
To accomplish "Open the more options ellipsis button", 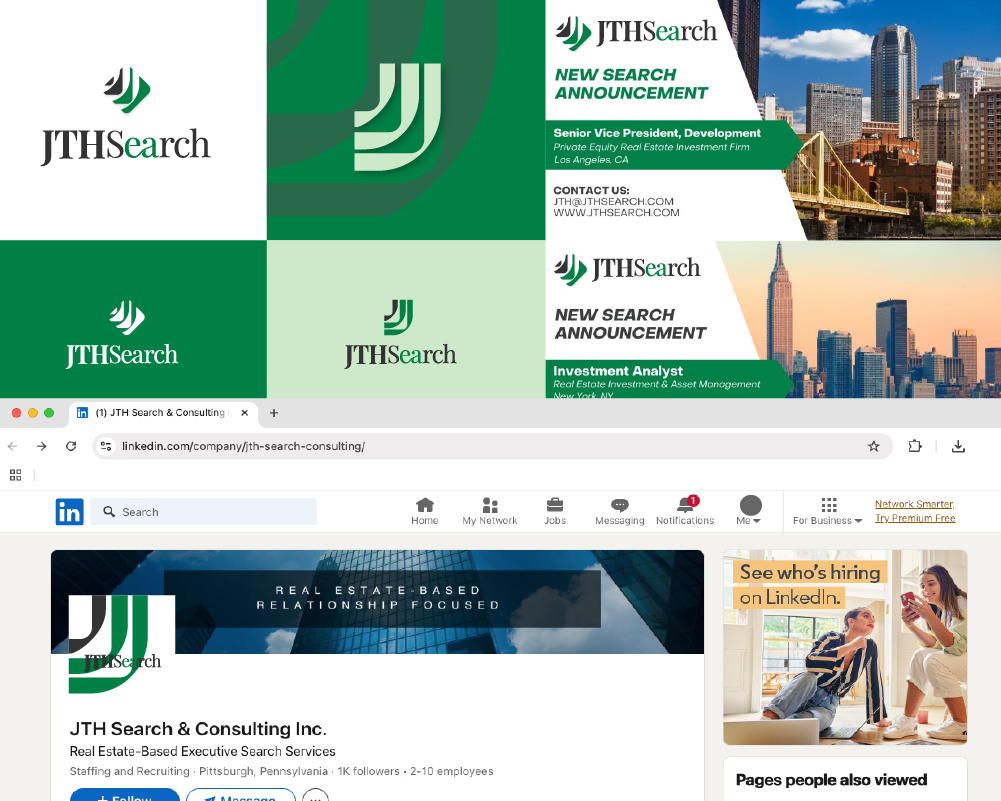I will click(x=315, y=795).
